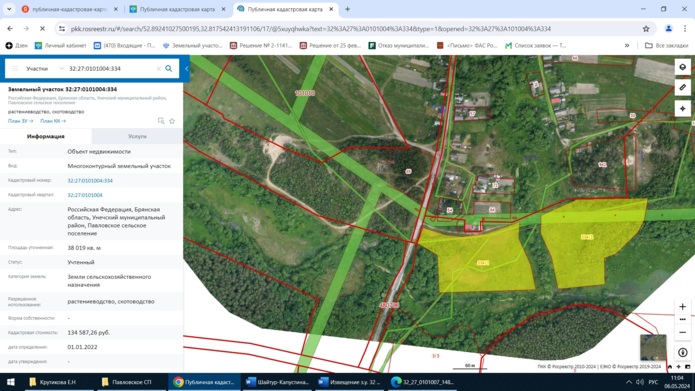Open the Решение от 25 фев... bookmark
This screenshot has width=695, height=391.
[330, 45]
